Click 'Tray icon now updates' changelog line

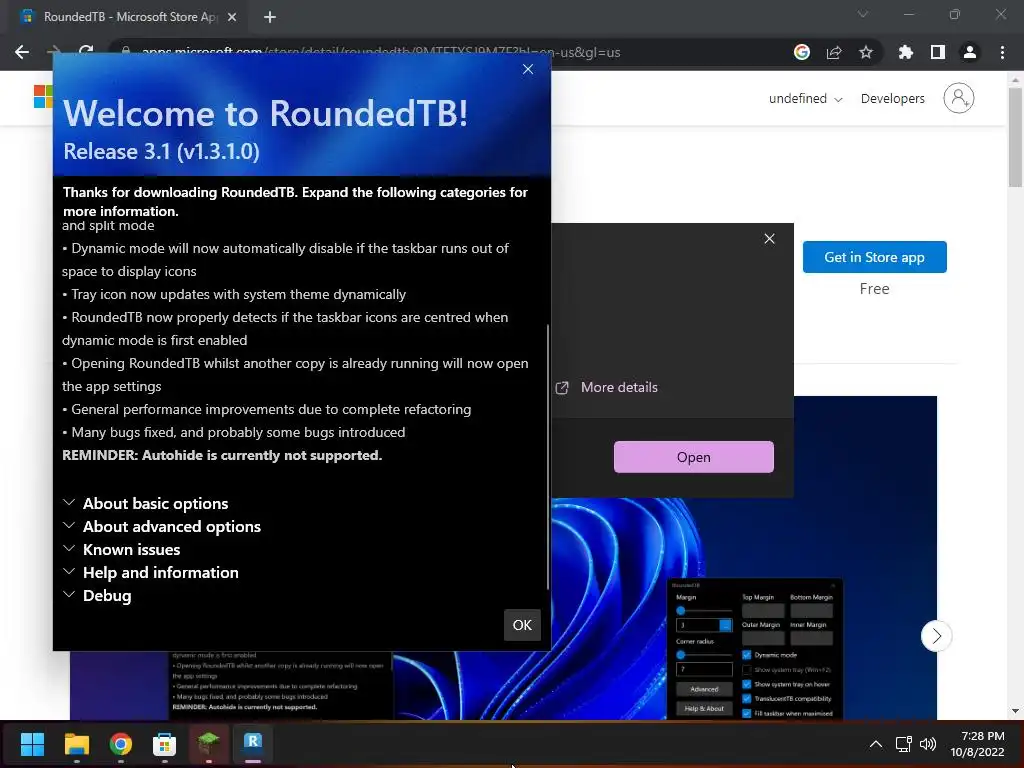coord(234,295)
